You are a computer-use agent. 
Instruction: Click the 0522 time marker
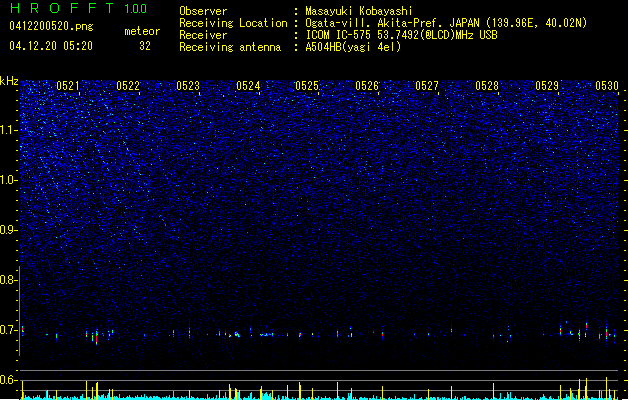pos(128,85)
